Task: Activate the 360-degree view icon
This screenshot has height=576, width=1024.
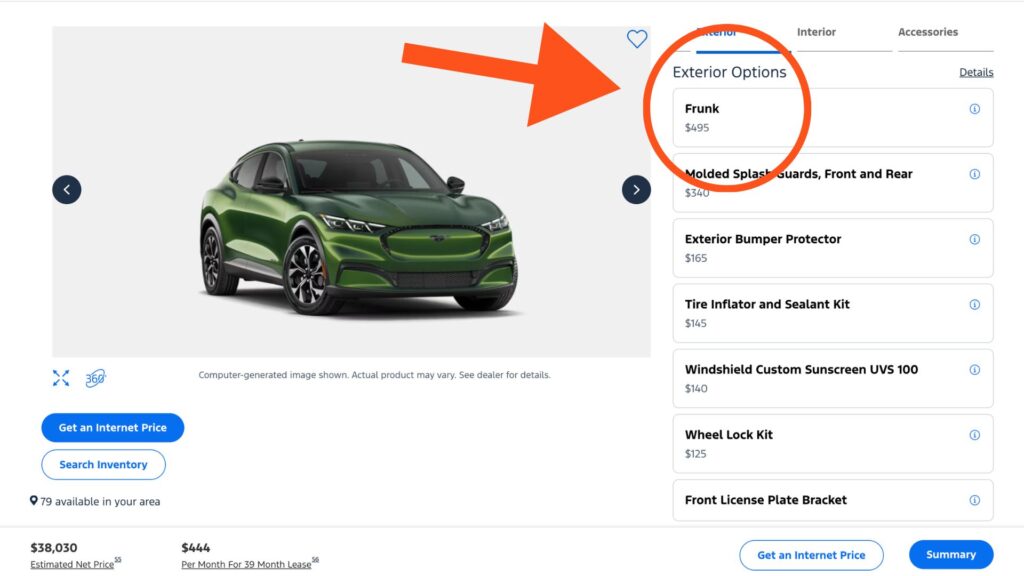Action: click(96, 378)
